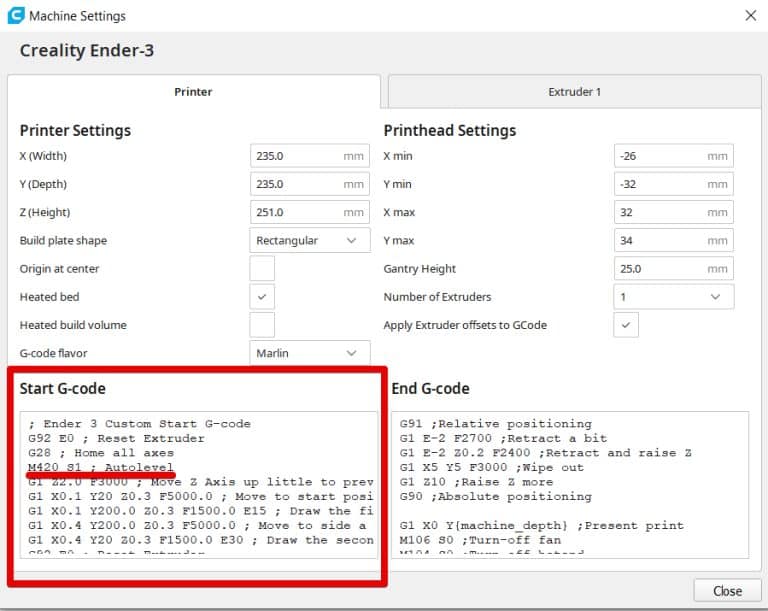Toggle the Origin at center checkbox
The height and width of the screenshot is (611, 768).
[x=262, y=269]
